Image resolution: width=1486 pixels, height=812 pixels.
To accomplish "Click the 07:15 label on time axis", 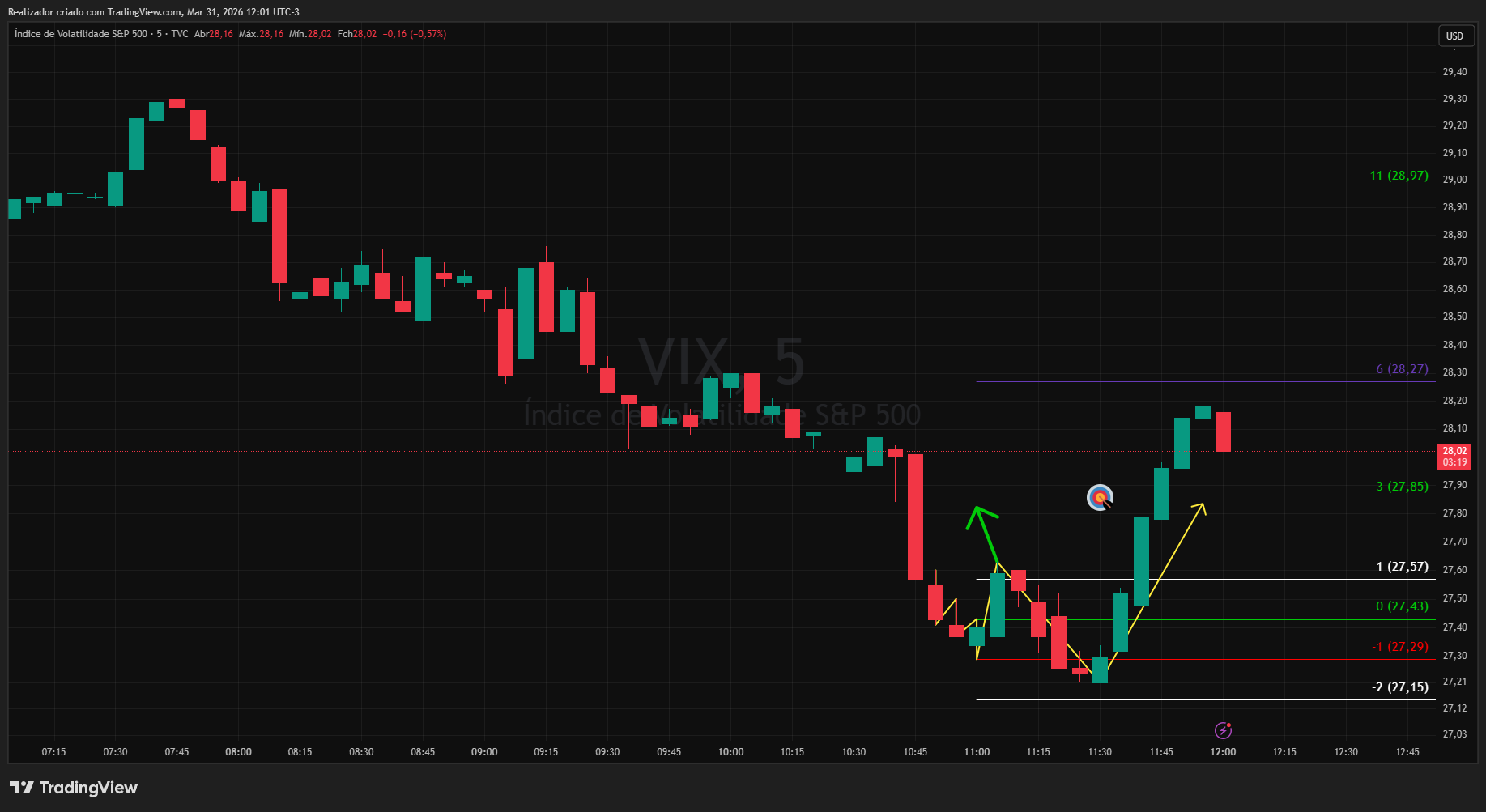I will point(53,752).
